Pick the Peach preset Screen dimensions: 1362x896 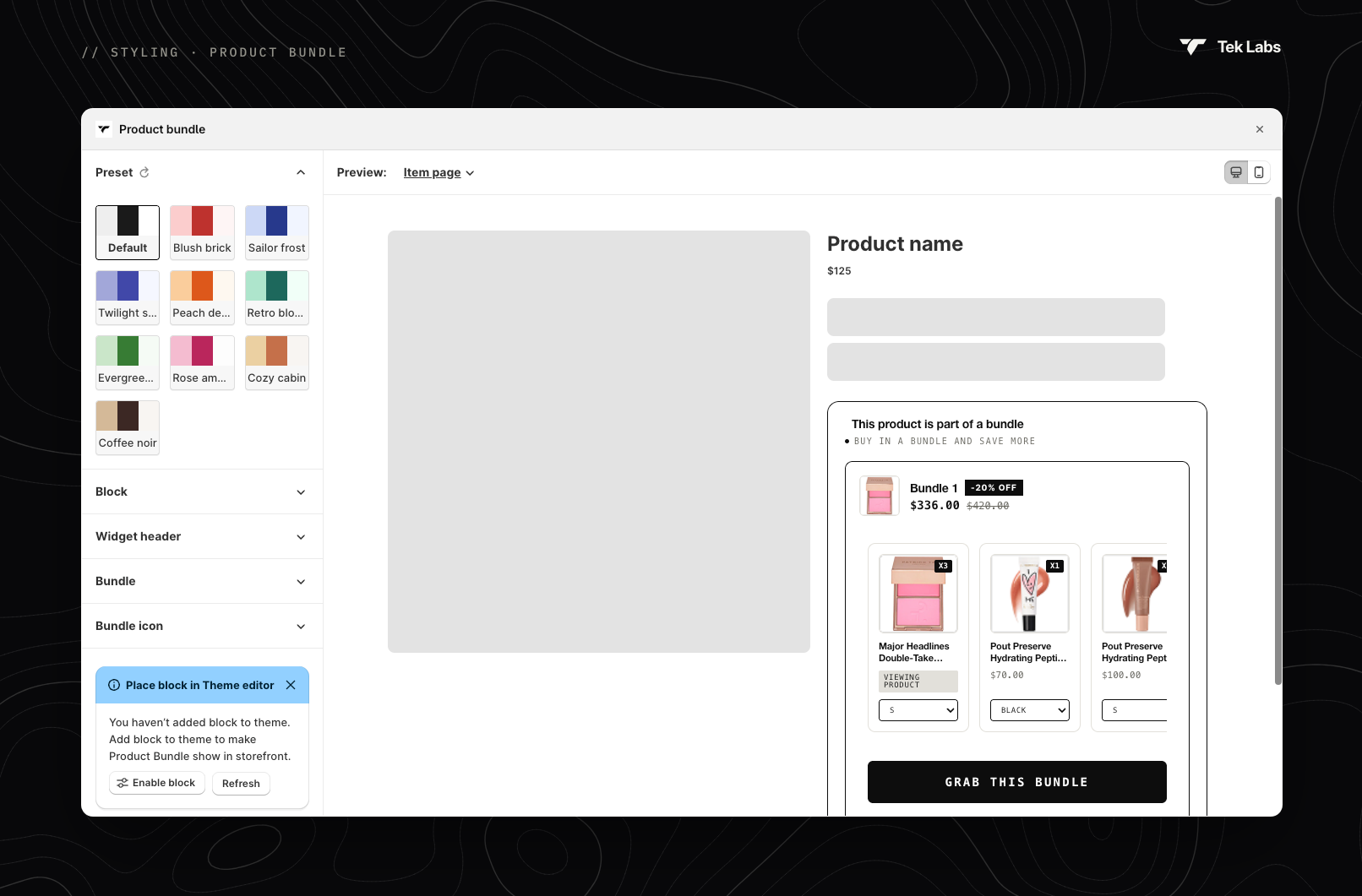pyautogui.click(x=202, y=297)
